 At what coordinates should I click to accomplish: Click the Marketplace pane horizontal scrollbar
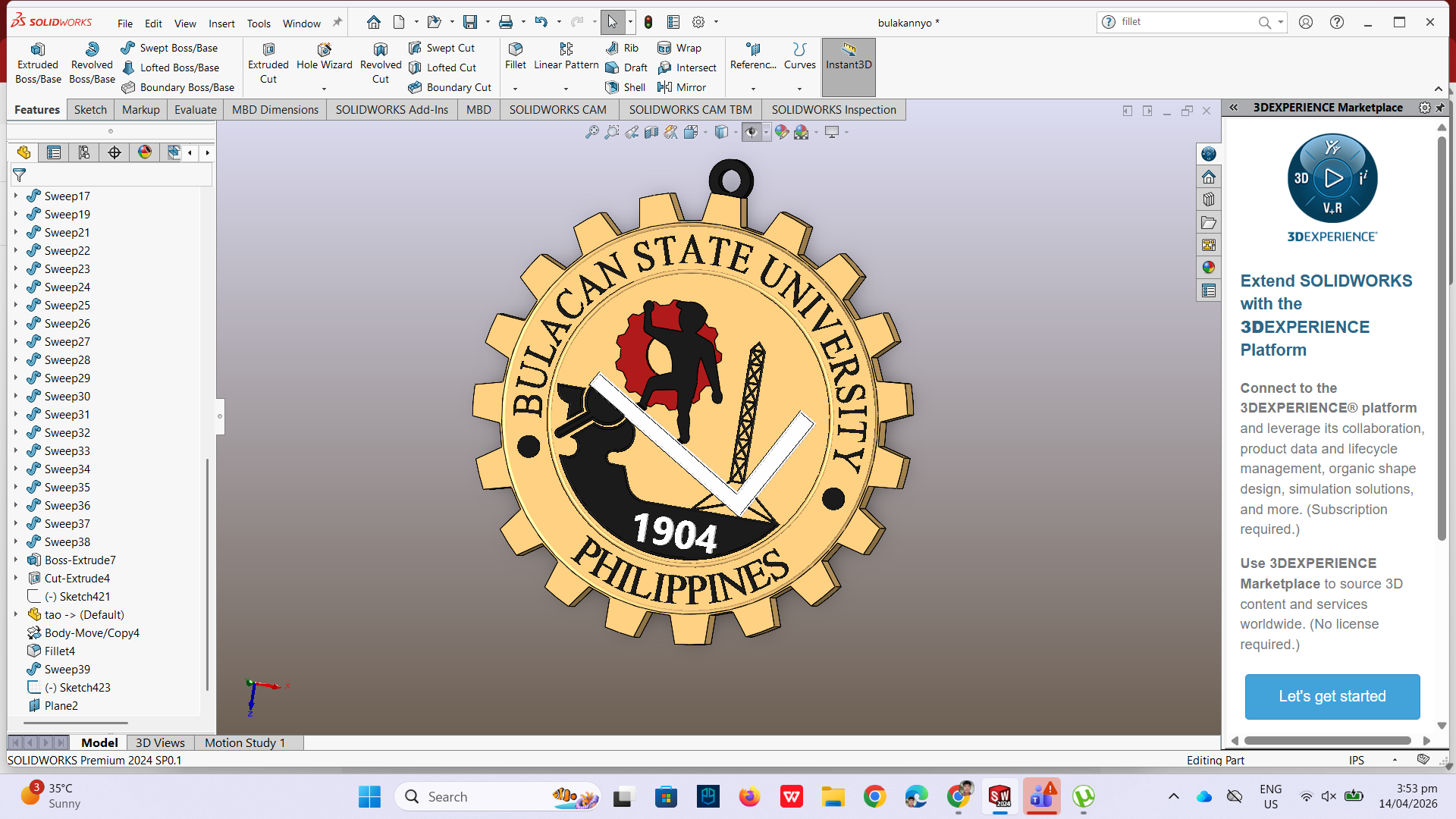[1328, 740]
